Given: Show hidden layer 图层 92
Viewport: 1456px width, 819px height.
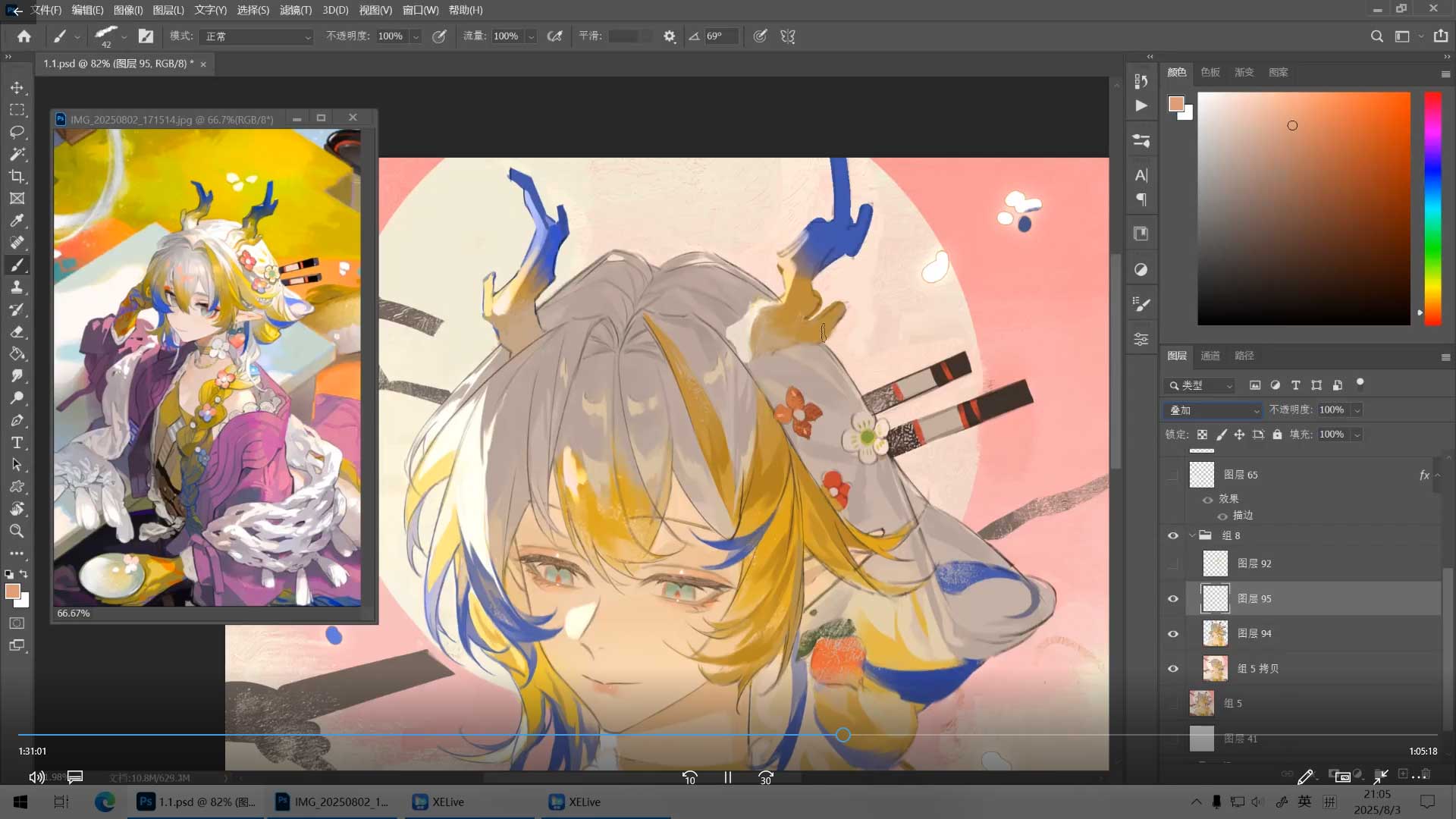Looking at the screenshot, I should coord(1173,563).
